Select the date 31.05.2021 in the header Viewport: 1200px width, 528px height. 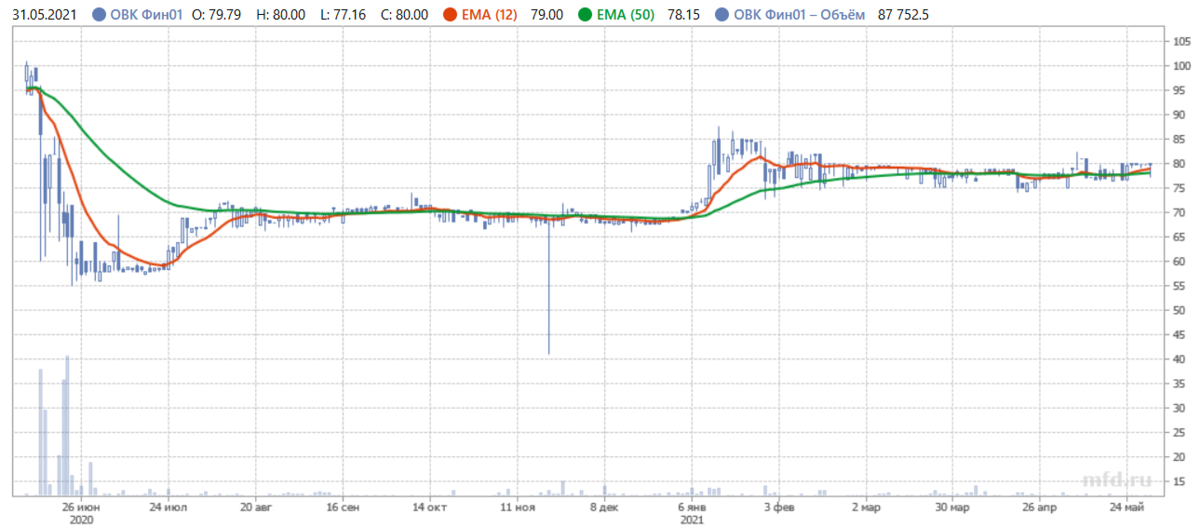pos(45,15)
